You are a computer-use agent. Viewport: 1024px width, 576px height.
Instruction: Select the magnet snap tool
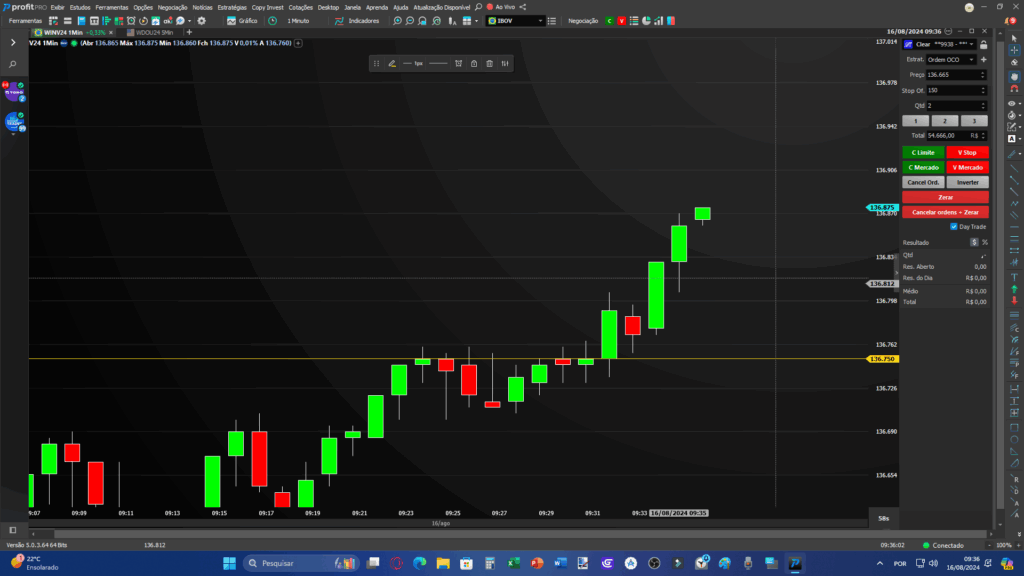pyautogui.click(x=1014, y=89)
